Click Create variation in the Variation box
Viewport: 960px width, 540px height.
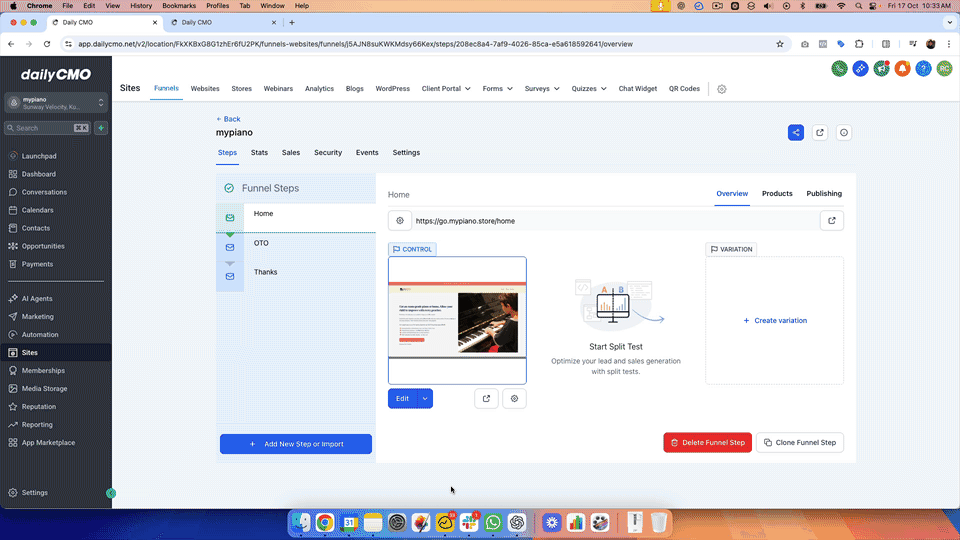(x=775, y=321)
